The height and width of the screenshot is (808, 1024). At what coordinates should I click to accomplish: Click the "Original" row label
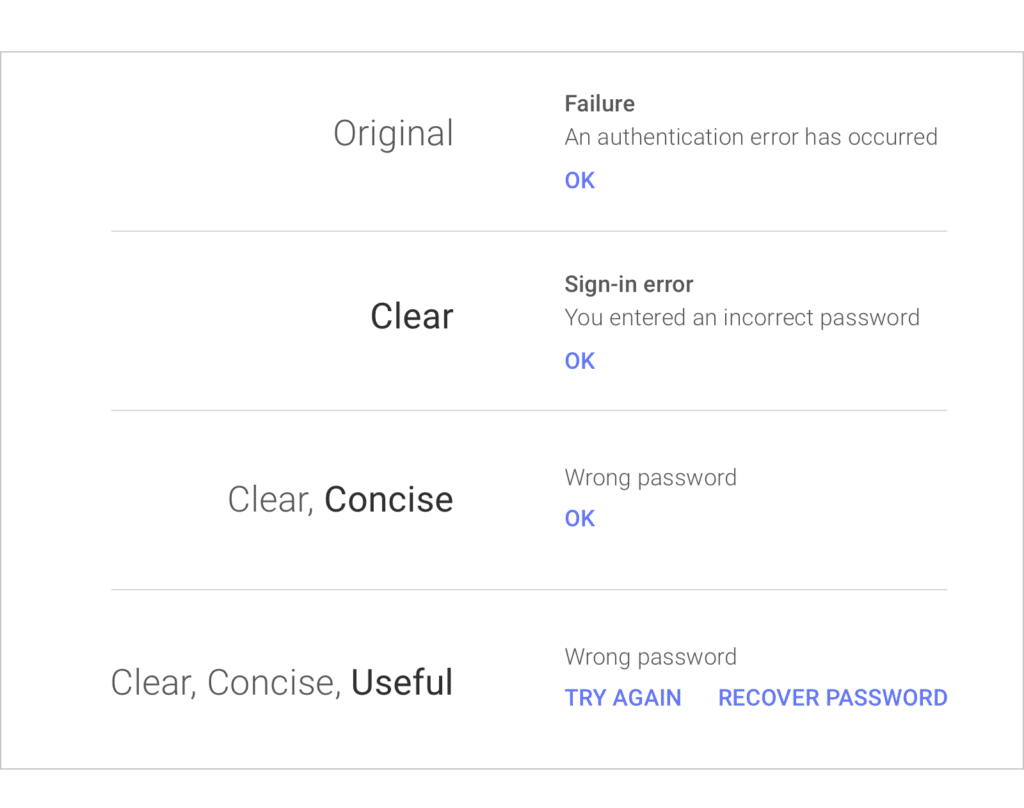[393, 134]
